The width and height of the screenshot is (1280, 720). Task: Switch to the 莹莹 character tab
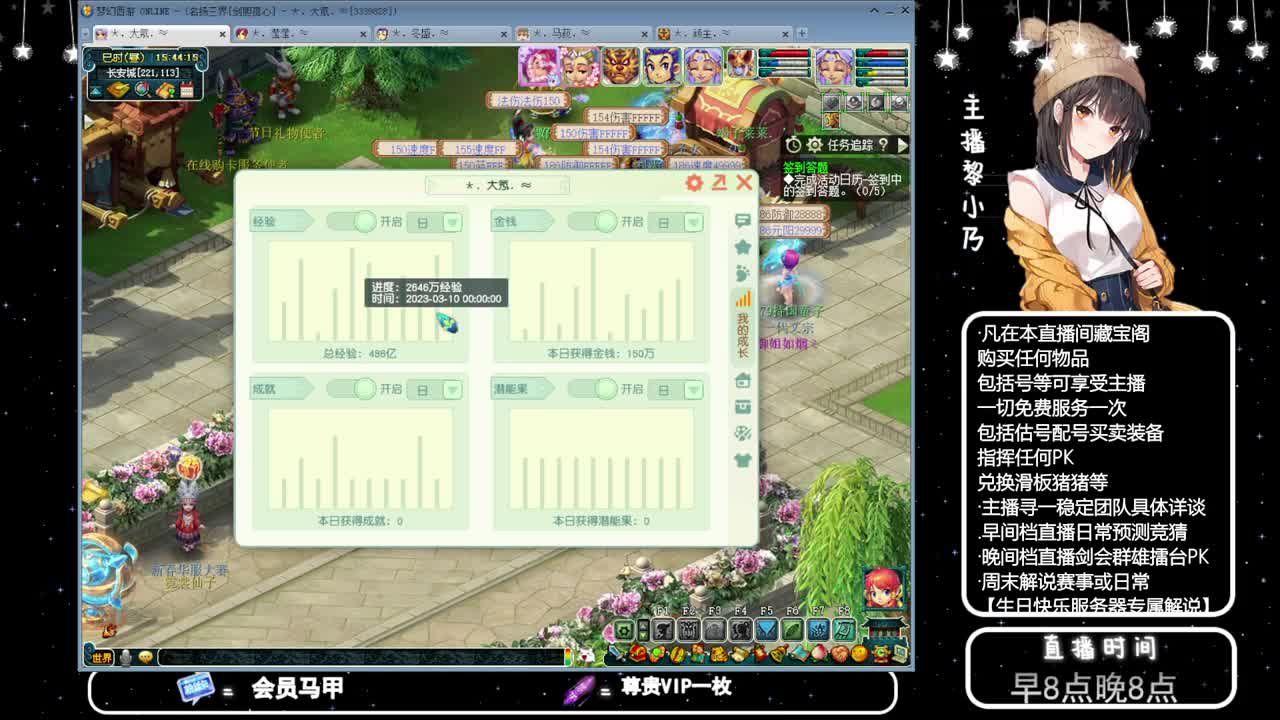click(x=300, y=33)
